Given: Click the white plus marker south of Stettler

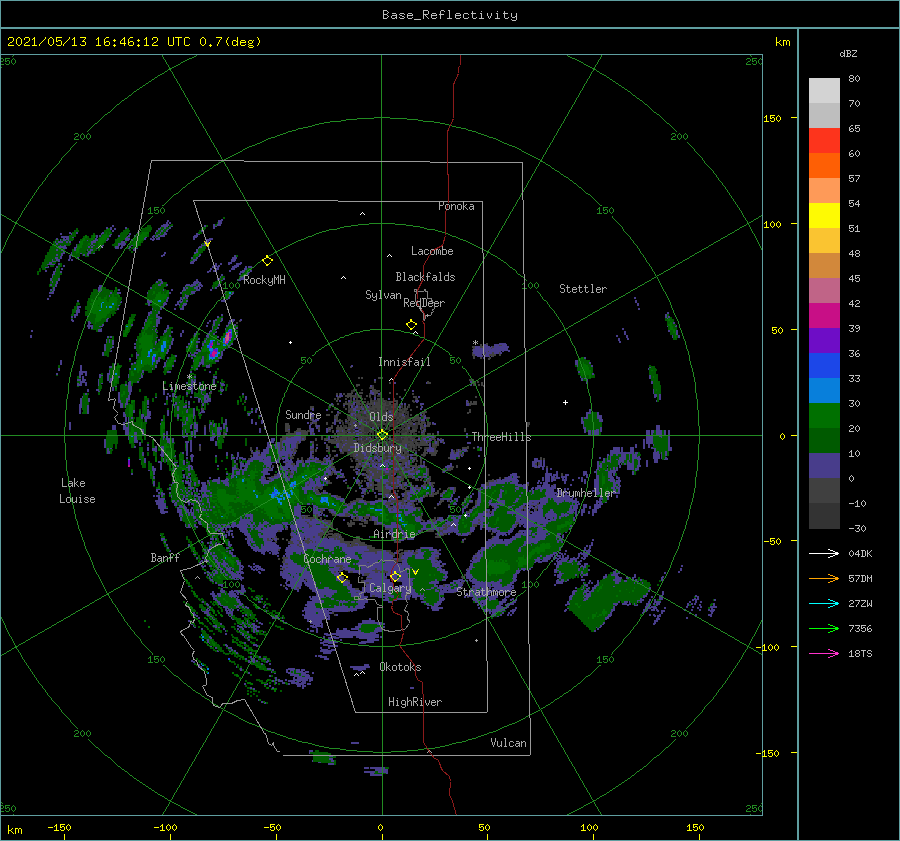Looking at the screenshot, I should point(565,402).
